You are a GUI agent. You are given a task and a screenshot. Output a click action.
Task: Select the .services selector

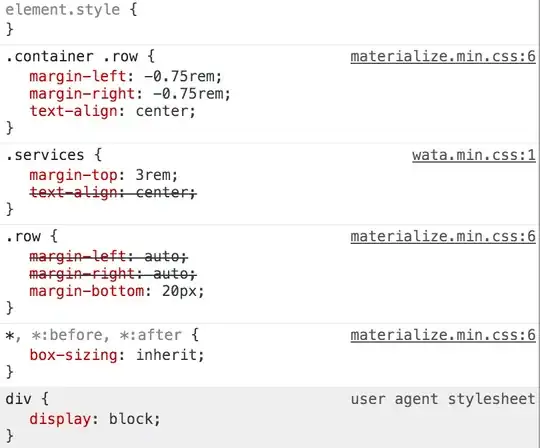[45, 155]
